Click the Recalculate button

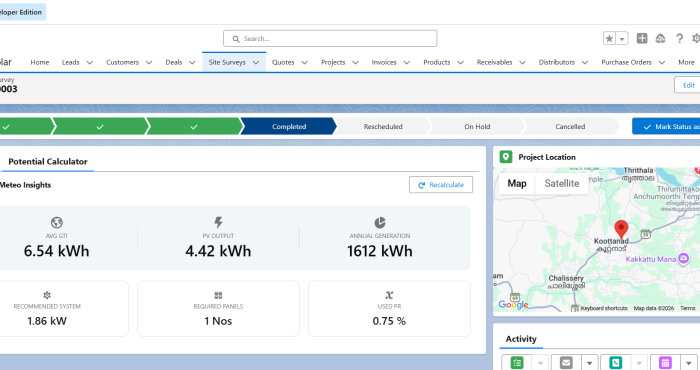coord(441,185)
